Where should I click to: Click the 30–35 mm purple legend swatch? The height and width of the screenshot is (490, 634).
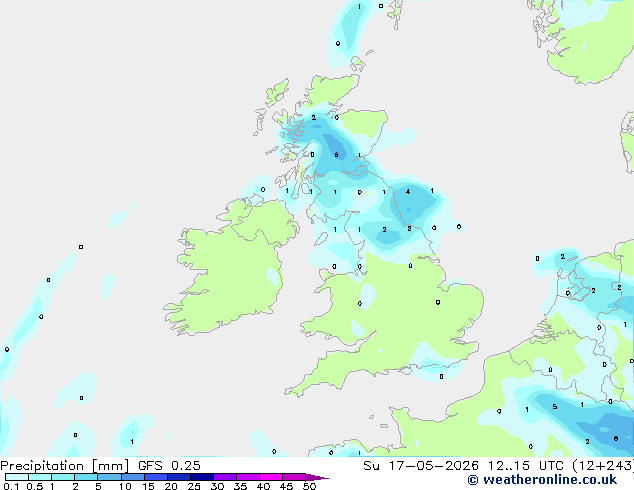(225, 477)
